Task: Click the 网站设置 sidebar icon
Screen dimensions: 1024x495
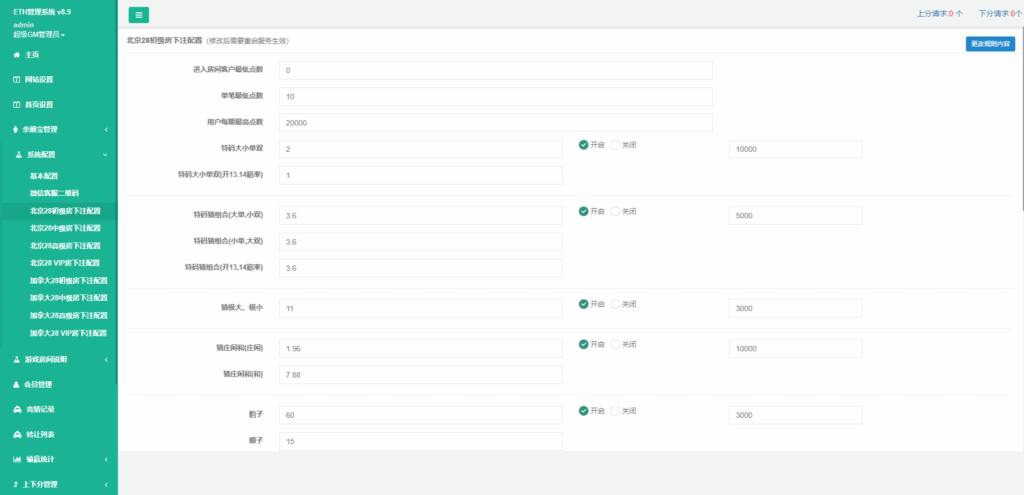Action: tap(16, 79)
